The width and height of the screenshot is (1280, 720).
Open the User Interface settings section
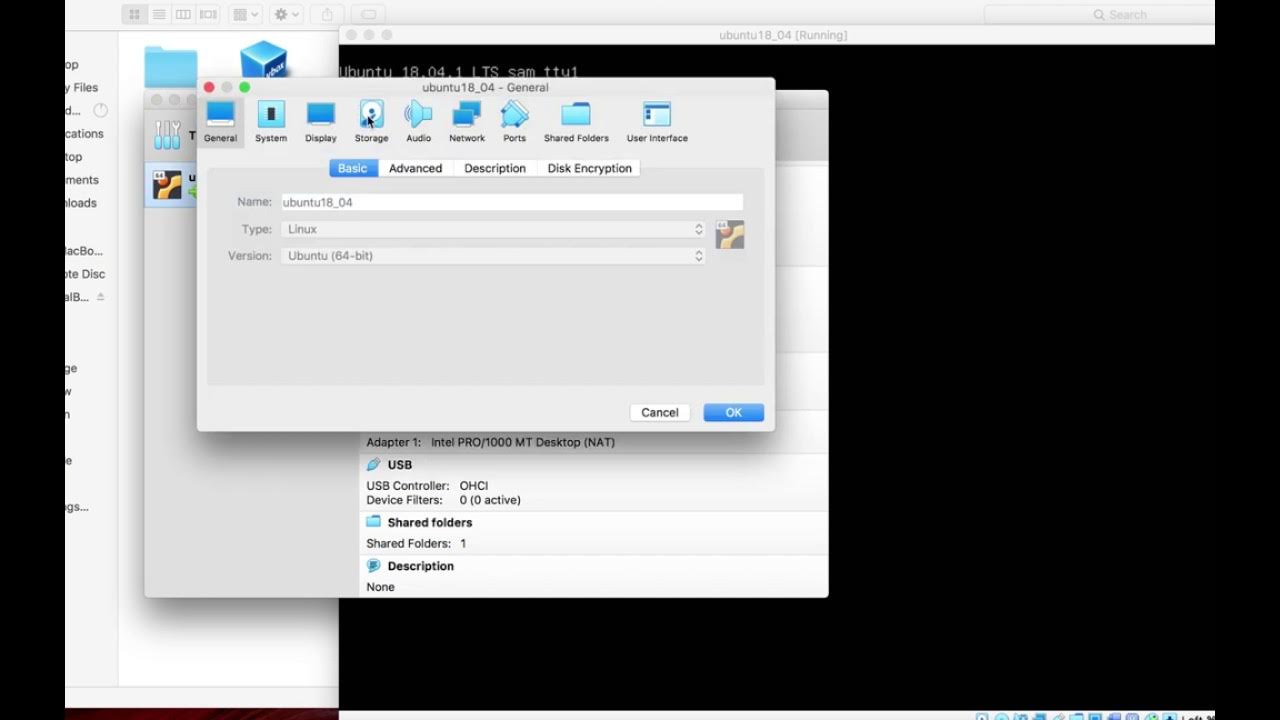click(657, 122)
